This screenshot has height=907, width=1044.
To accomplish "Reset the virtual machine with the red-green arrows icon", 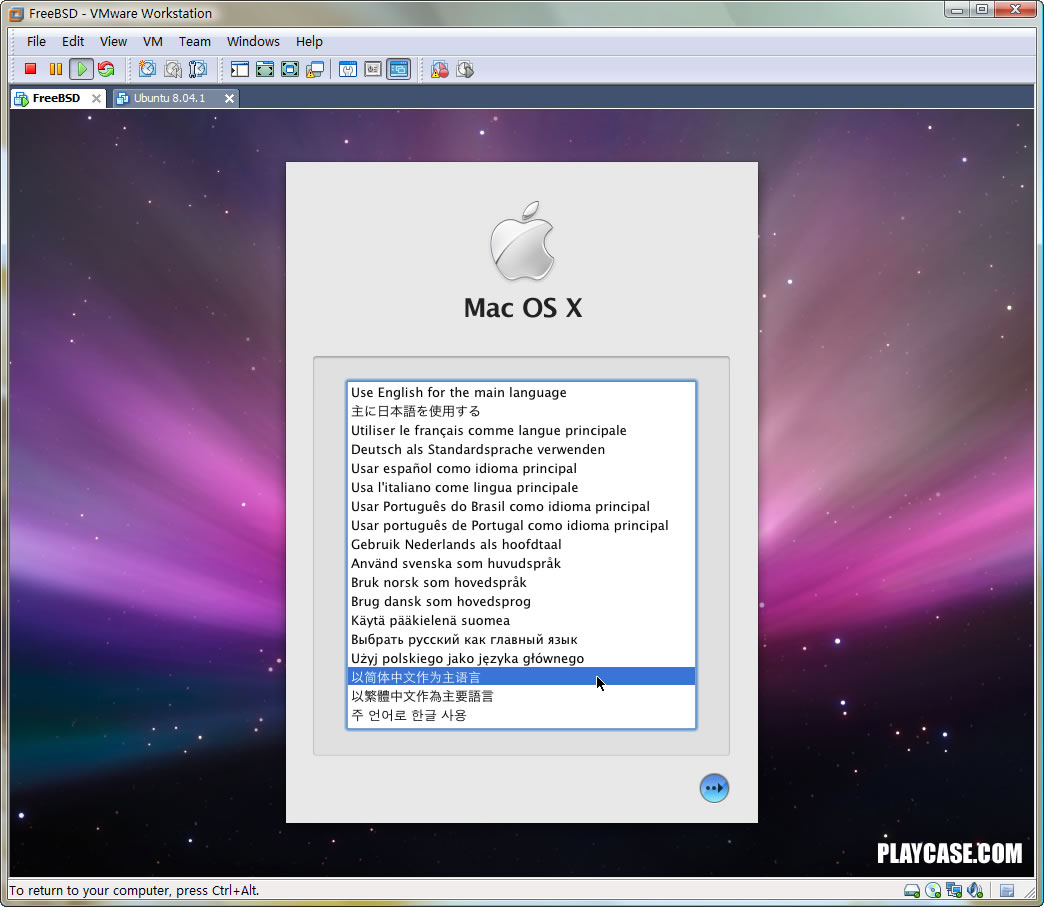I will pyautogui.click(x=106, y=69).
